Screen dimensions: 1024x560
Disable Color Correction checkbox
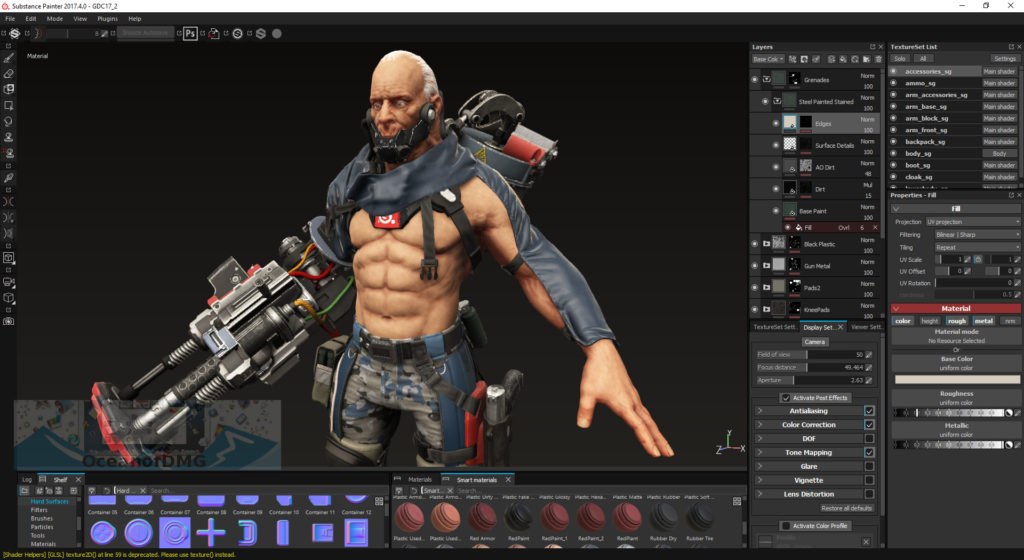(869, 425)
